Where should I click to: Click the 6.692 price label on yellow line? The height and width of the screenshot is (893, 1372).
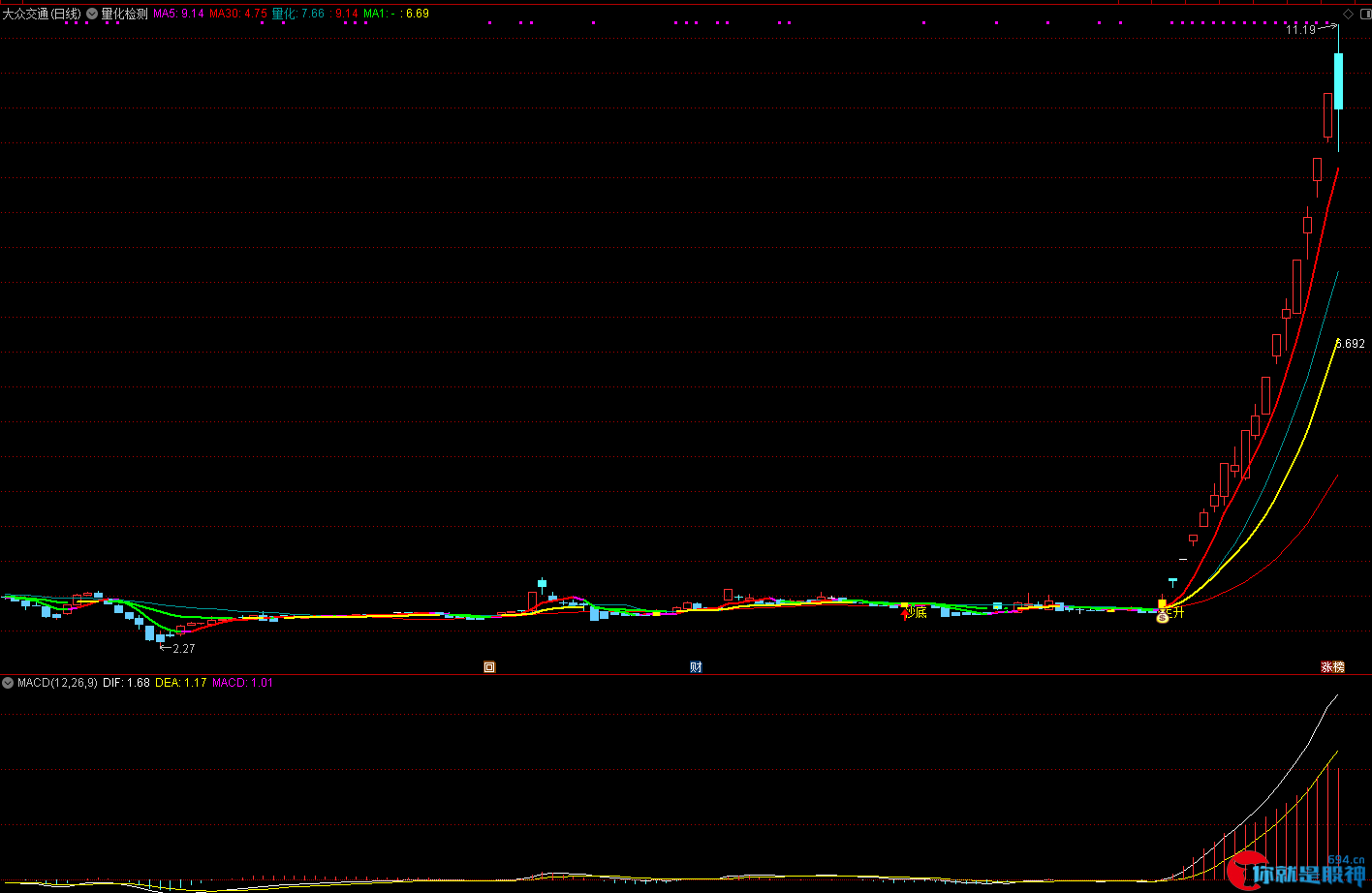pos(1351,343)
